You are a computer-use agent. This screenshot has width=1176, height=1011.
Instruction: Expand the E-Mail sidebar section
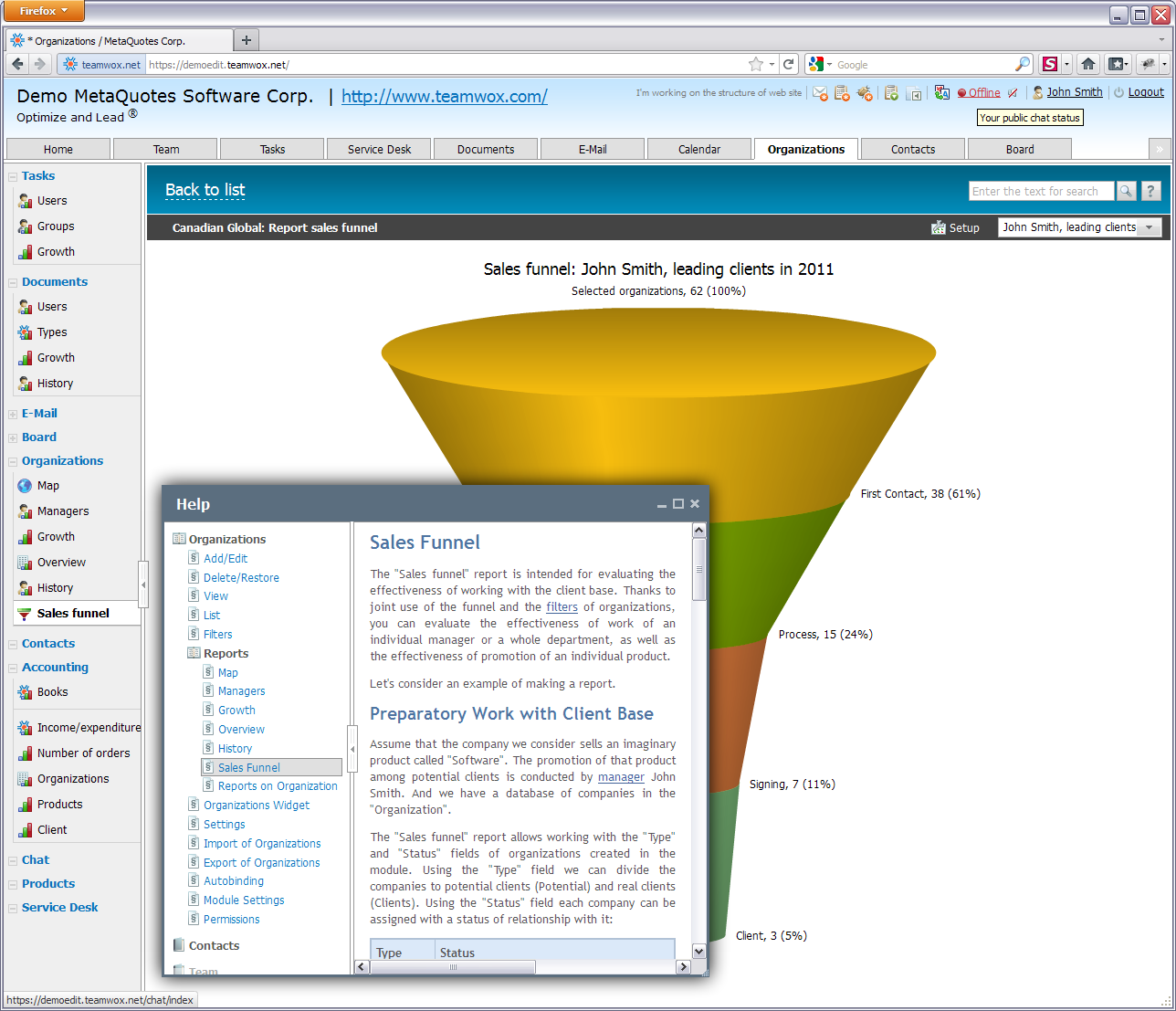point(13,414)
